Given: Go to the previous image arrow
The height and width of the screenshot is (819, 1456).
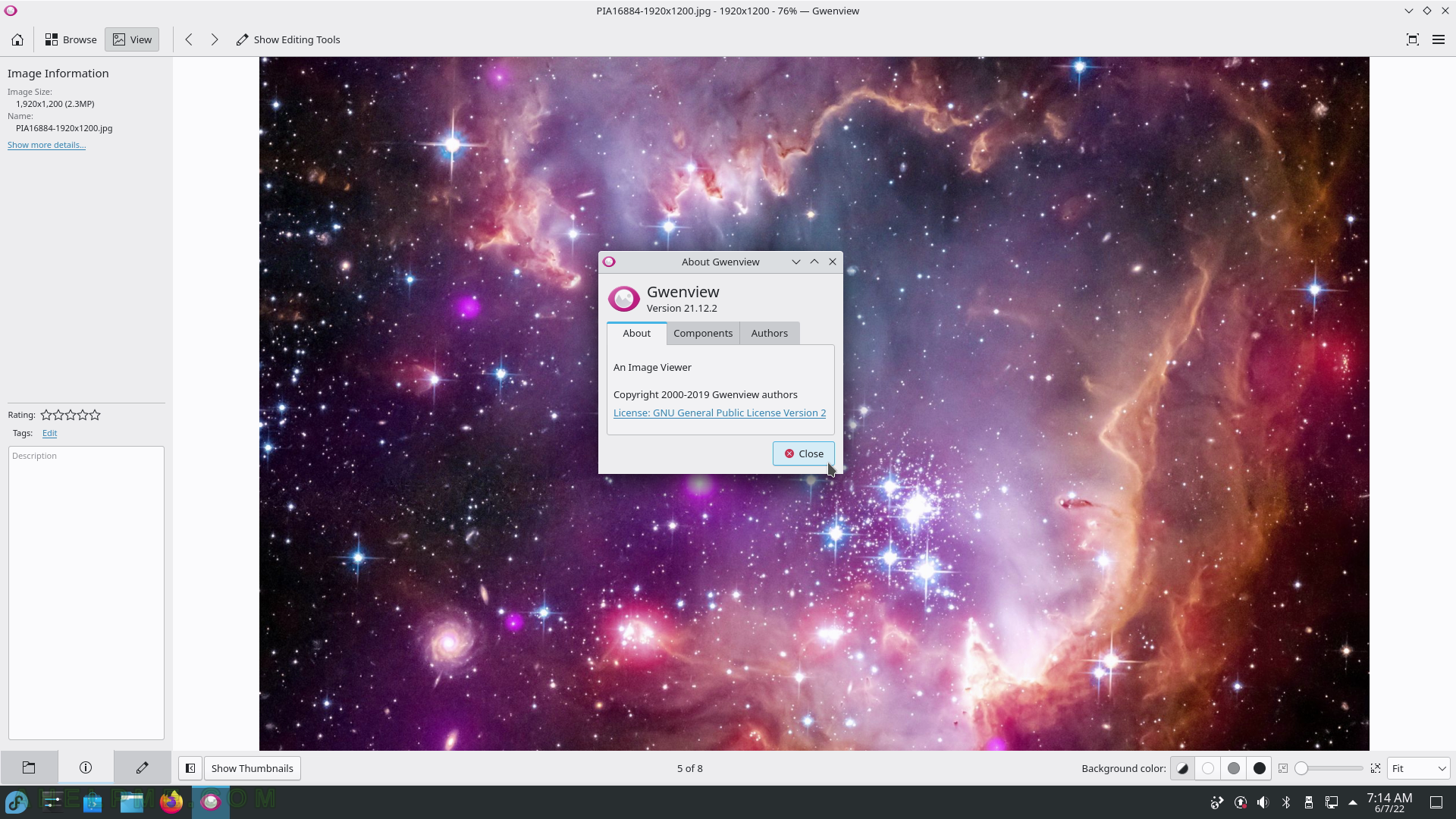Looking at the screenshot, I should point(189,39).
